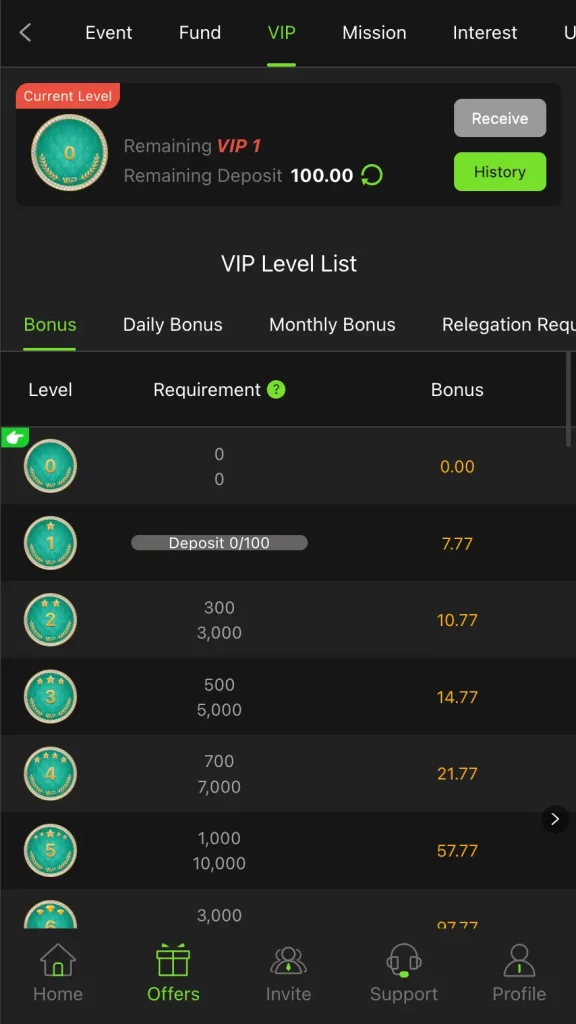Open the Requirement help question mark
This screenshot has height=1024, width=576.
277,390
